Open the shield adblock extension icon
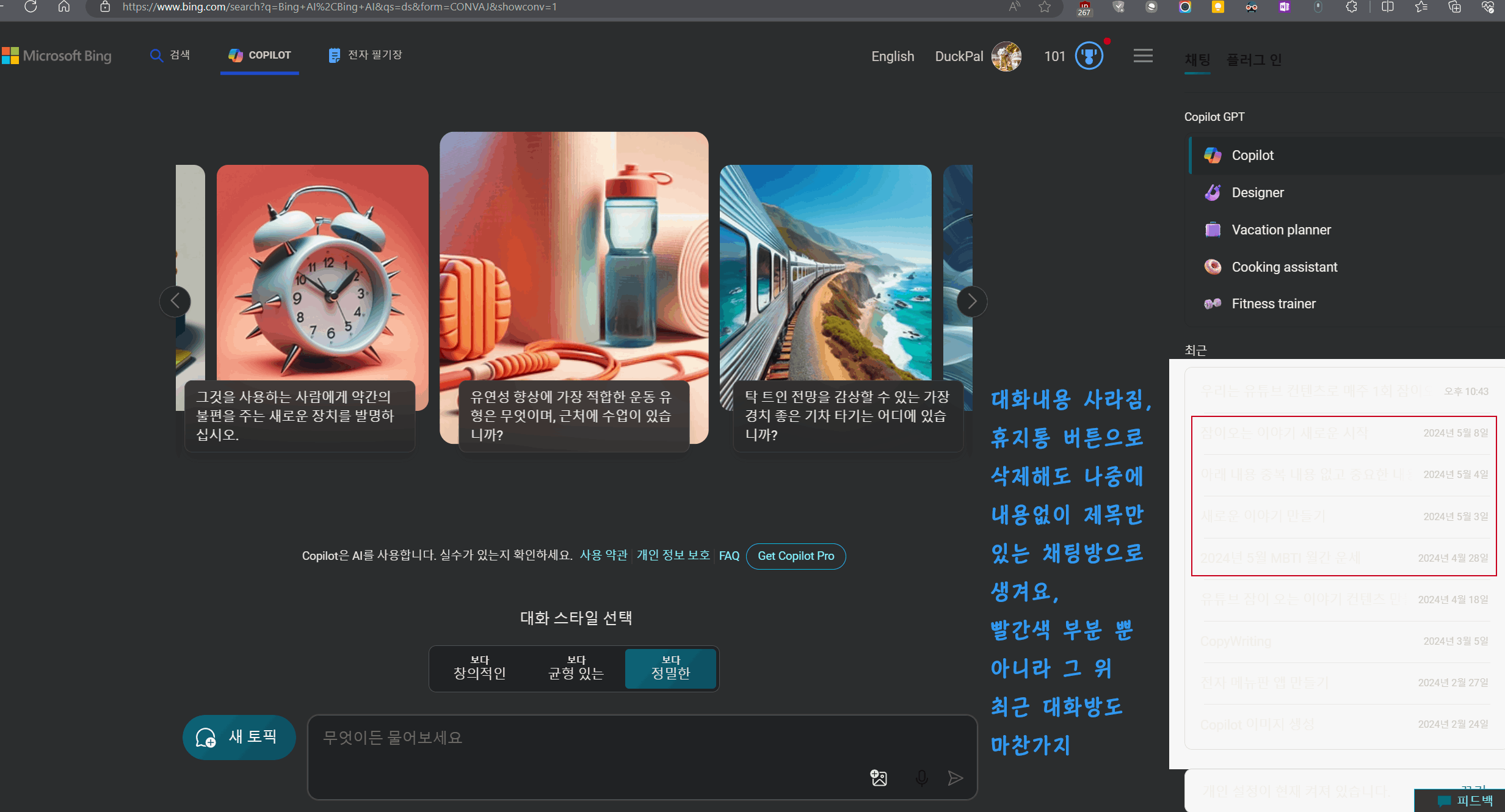Viewport: 1505px width, 812px height. (1119, 7)
